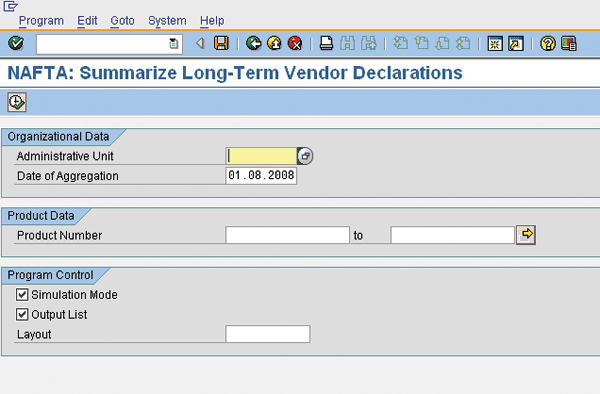This screenshot has height=394, width=600.
Task: Click the green Back arrow icon
Action: click(x=253, y=43)
